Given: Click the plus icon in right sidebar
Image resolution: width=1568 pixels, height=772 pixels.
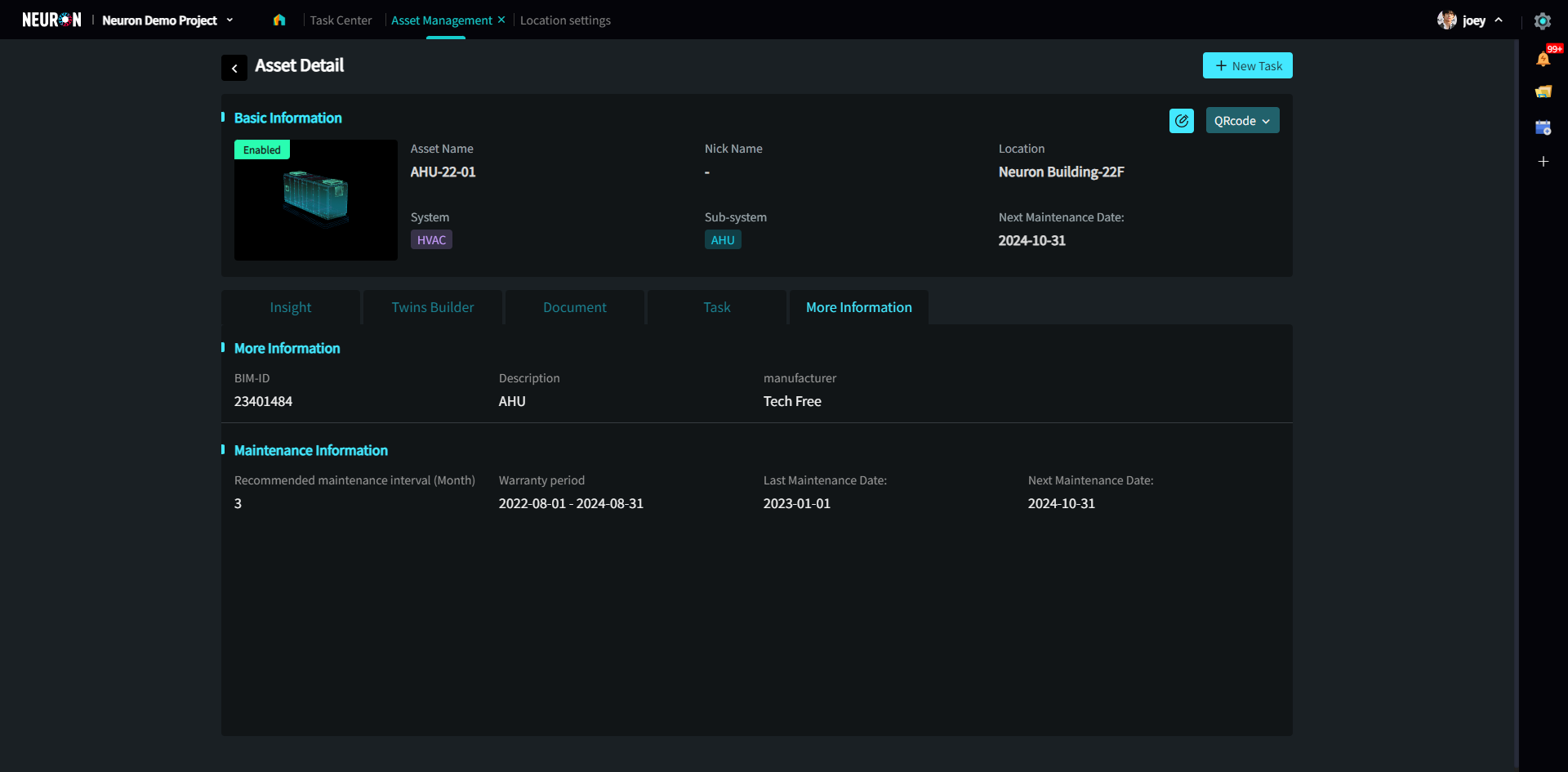Looking at the screenshot, I should [1543, 162].
